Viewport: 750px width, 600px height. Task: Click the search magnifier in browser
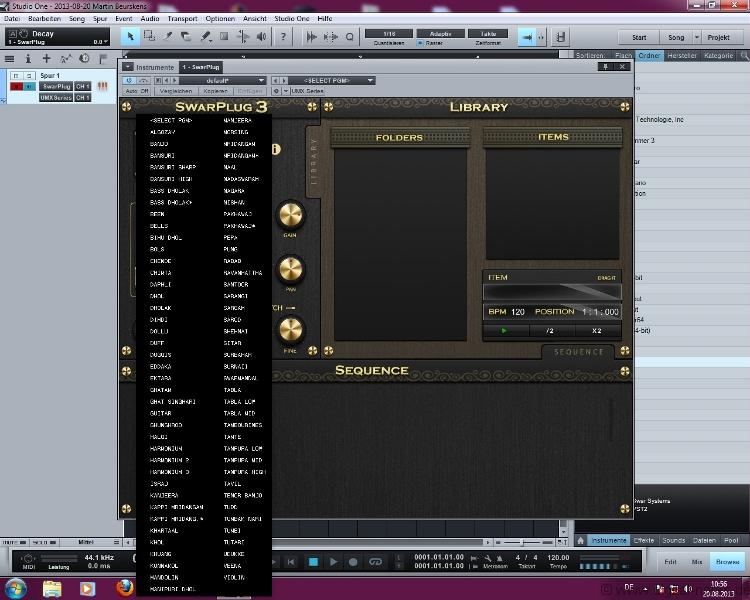744,56
